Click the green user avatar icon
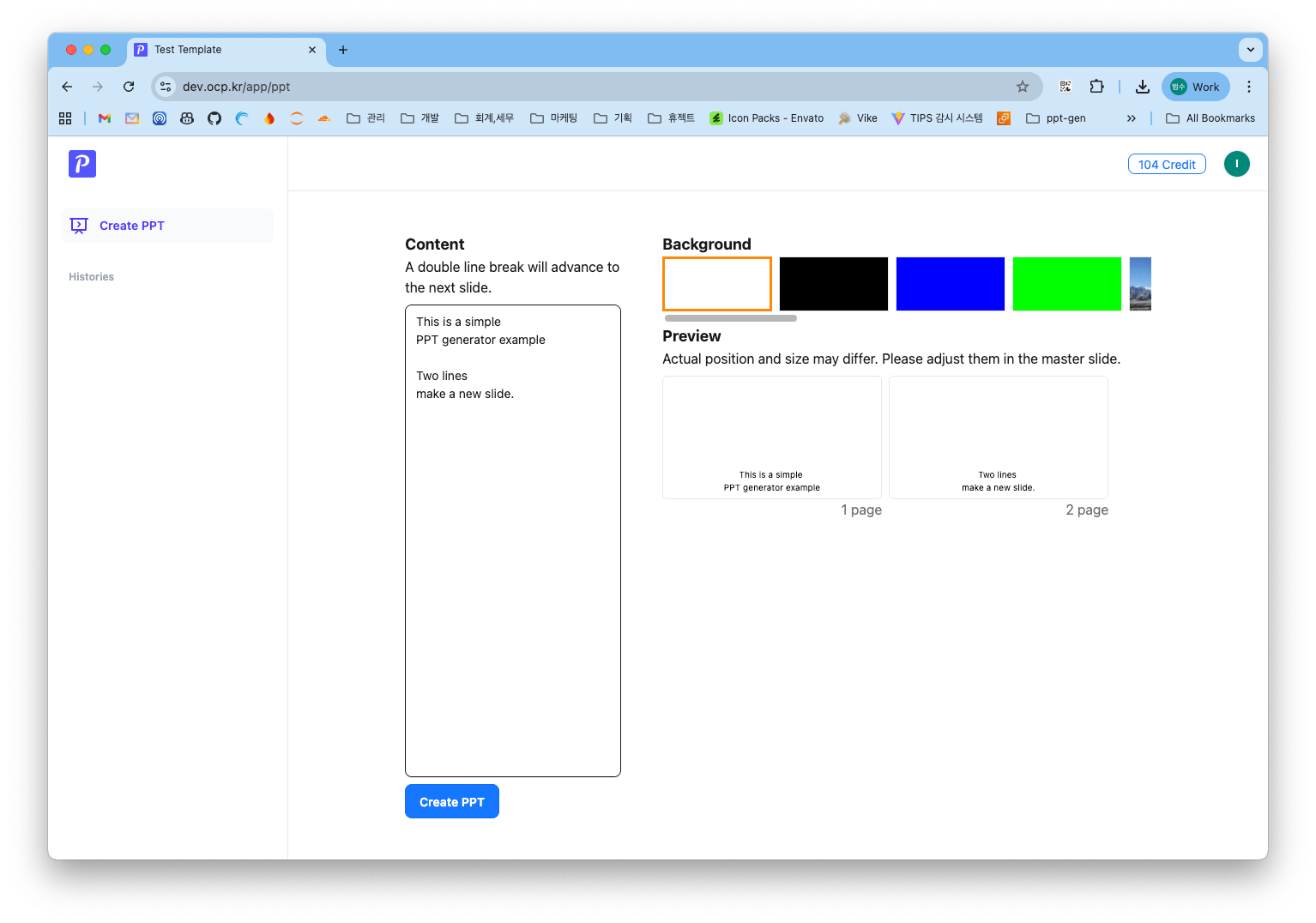 (1236, 164)
